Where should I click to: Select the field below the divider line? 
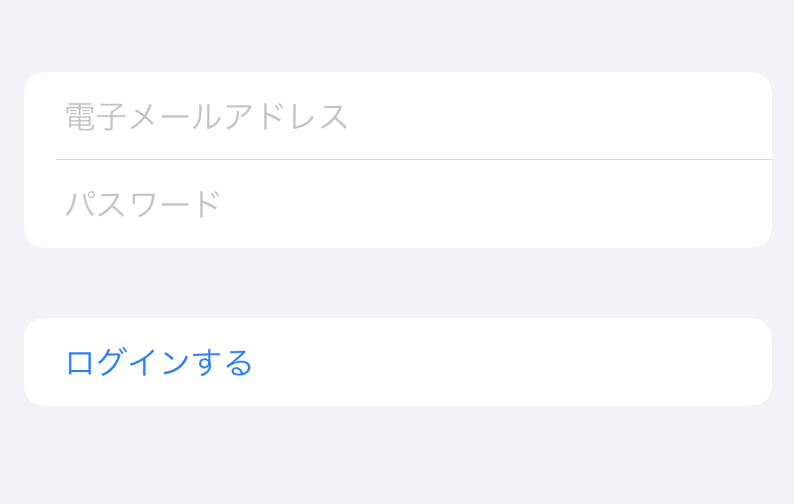(398, 204)
